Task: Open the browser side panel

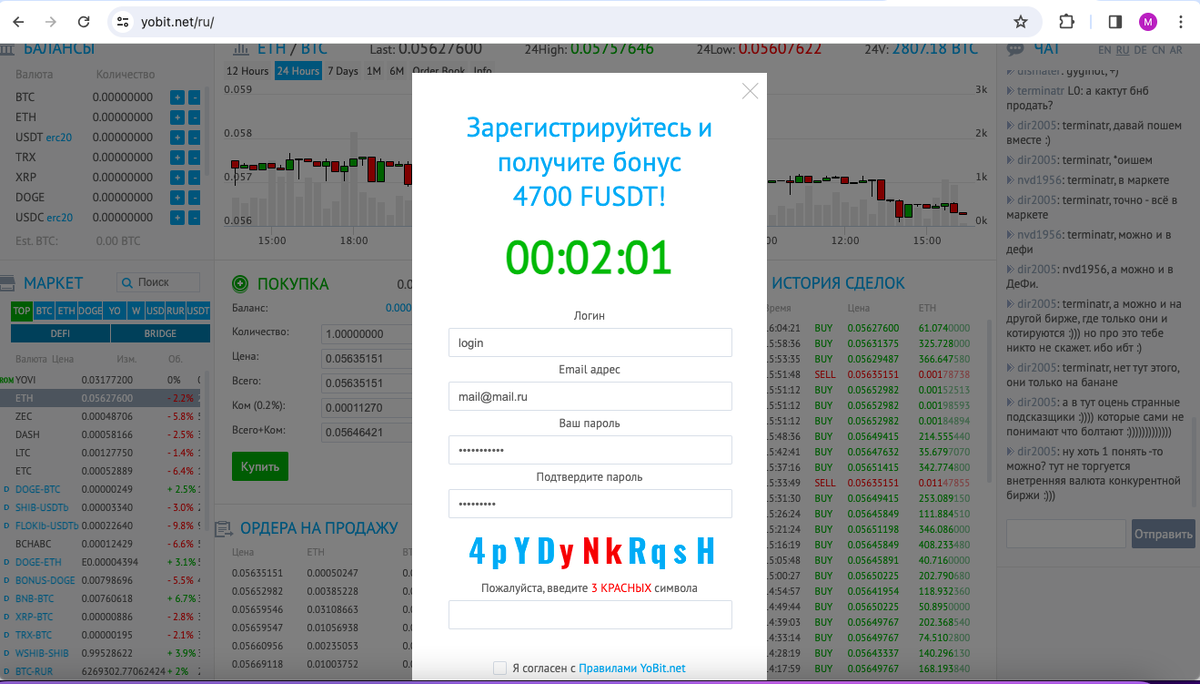Action: [1115, 21]
